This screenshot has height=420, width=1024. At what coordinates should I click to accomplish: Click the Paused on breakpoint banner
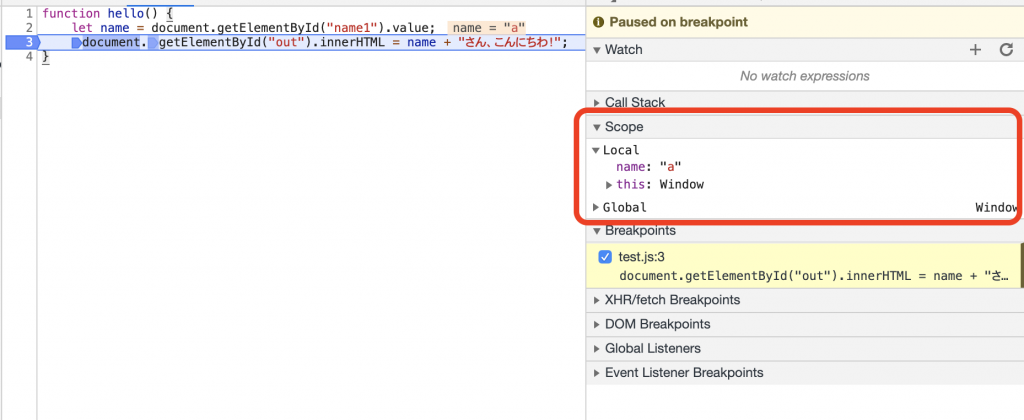805,22
